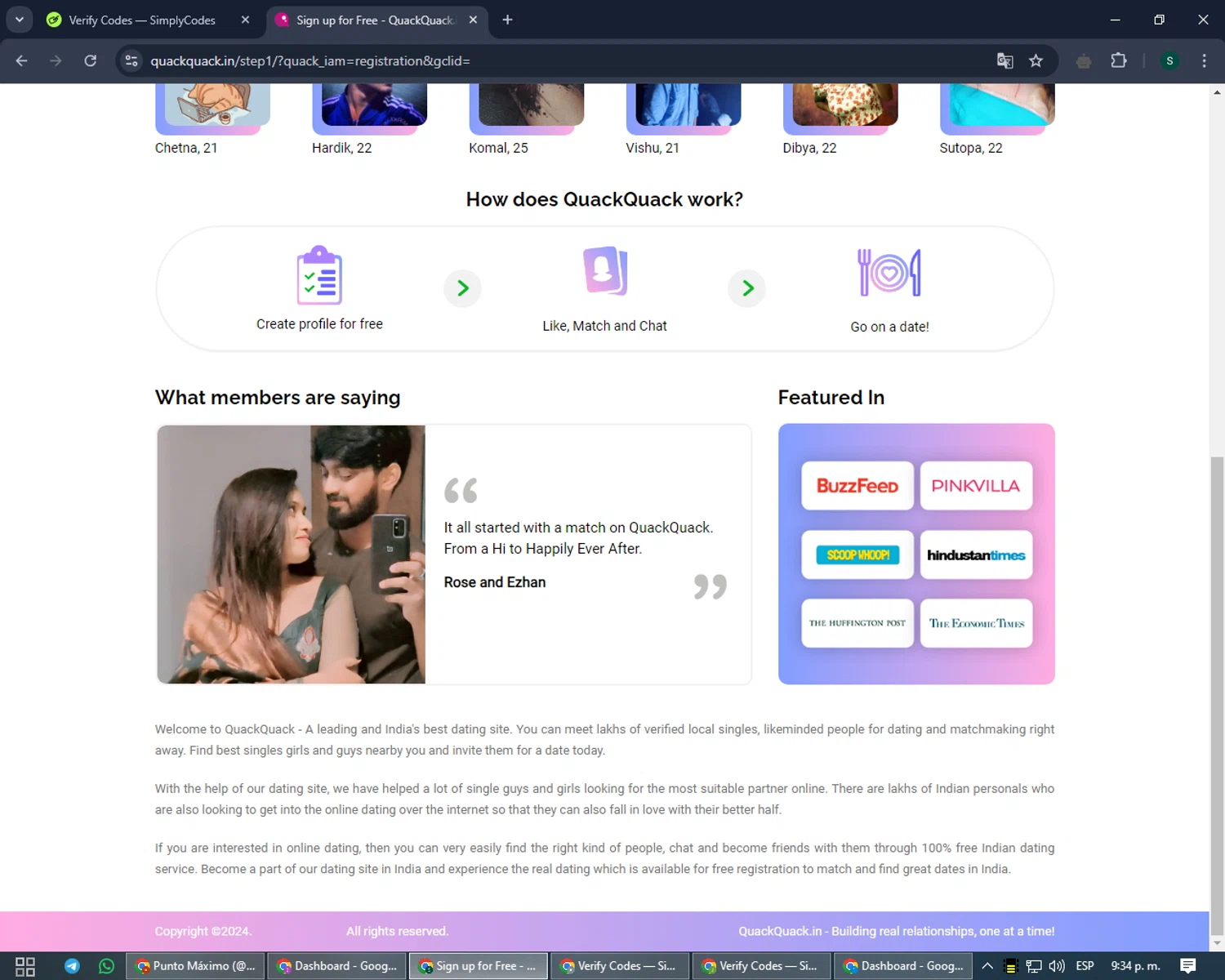Open the notification center icon
Image resolution: width=1225 pixels, height=980 pixels.
point(1188,966)
